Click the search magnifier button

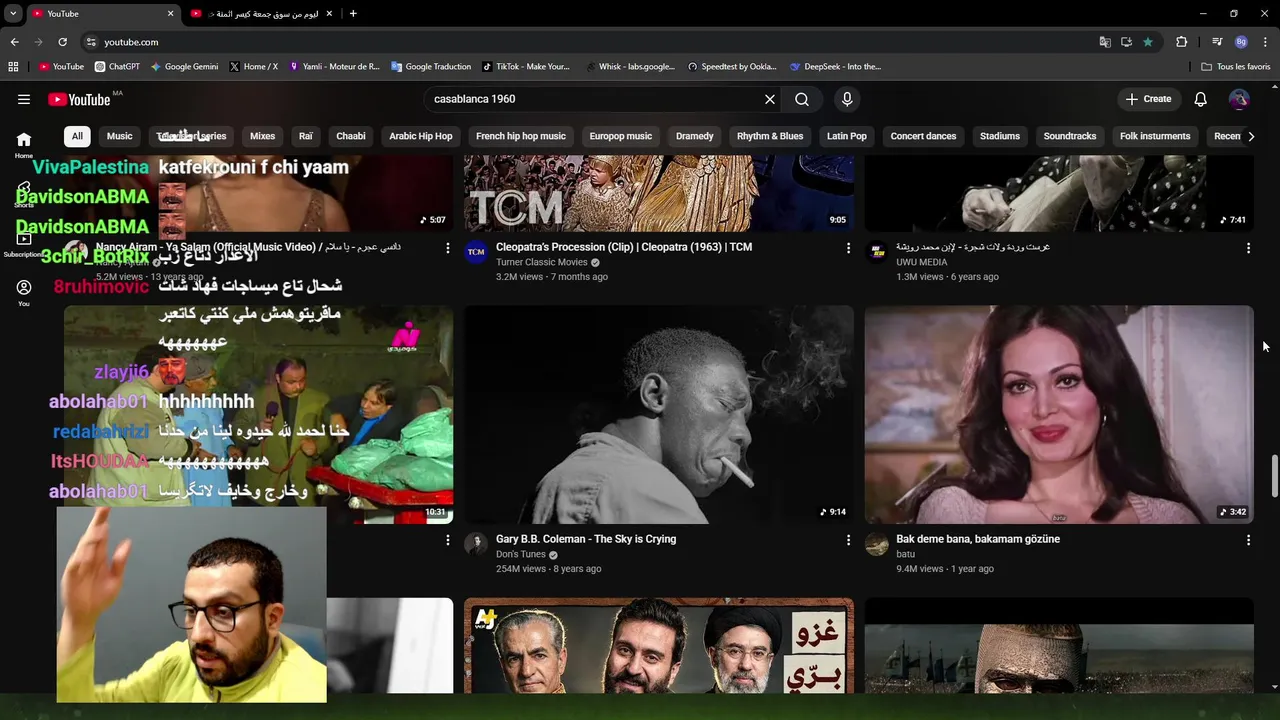point(802,99)
